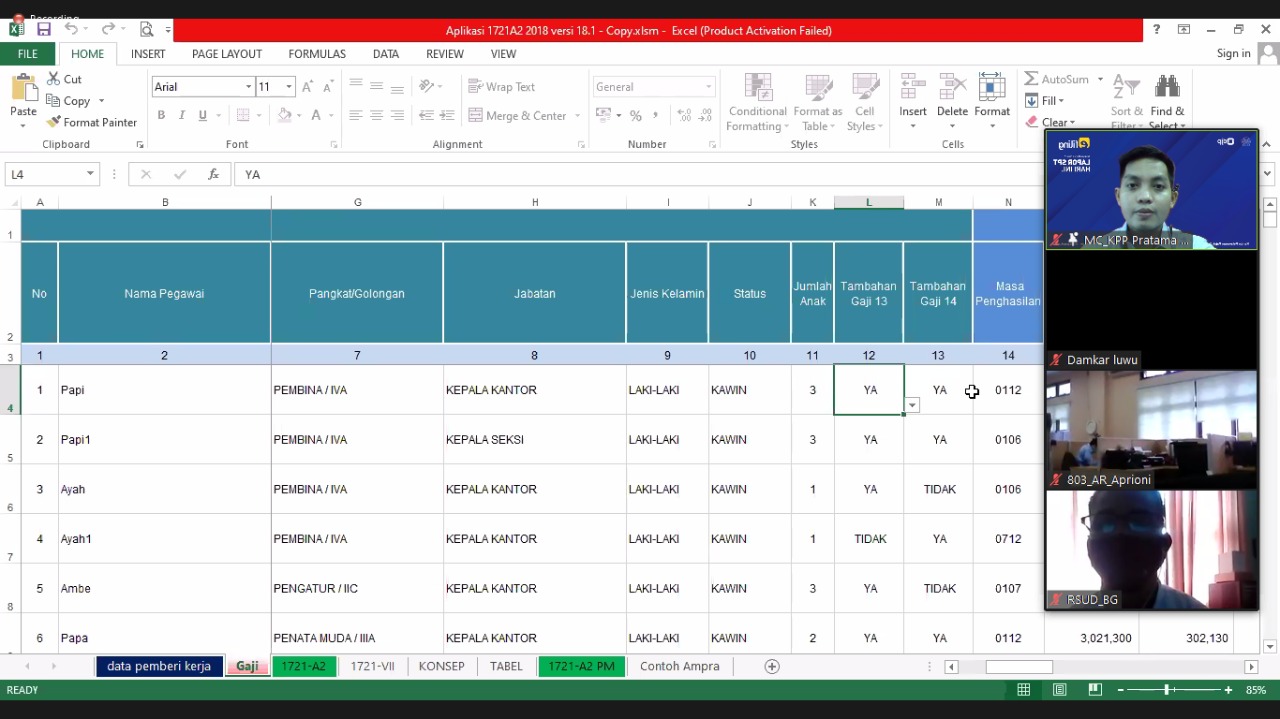Toggle Wrap Text for the cell

(x=501, y=87)
